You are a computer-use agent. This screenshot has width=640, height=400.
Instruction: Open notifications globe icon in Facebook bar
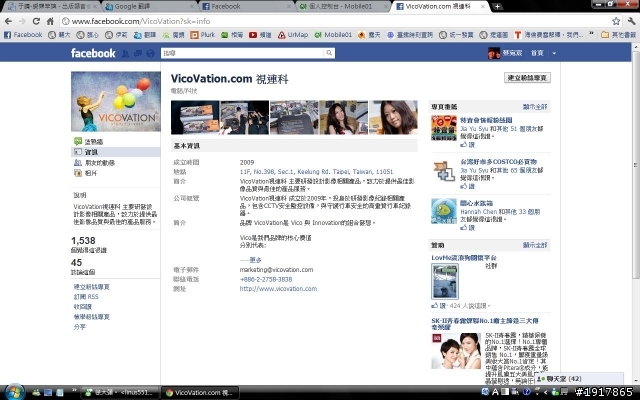[150, 53]
